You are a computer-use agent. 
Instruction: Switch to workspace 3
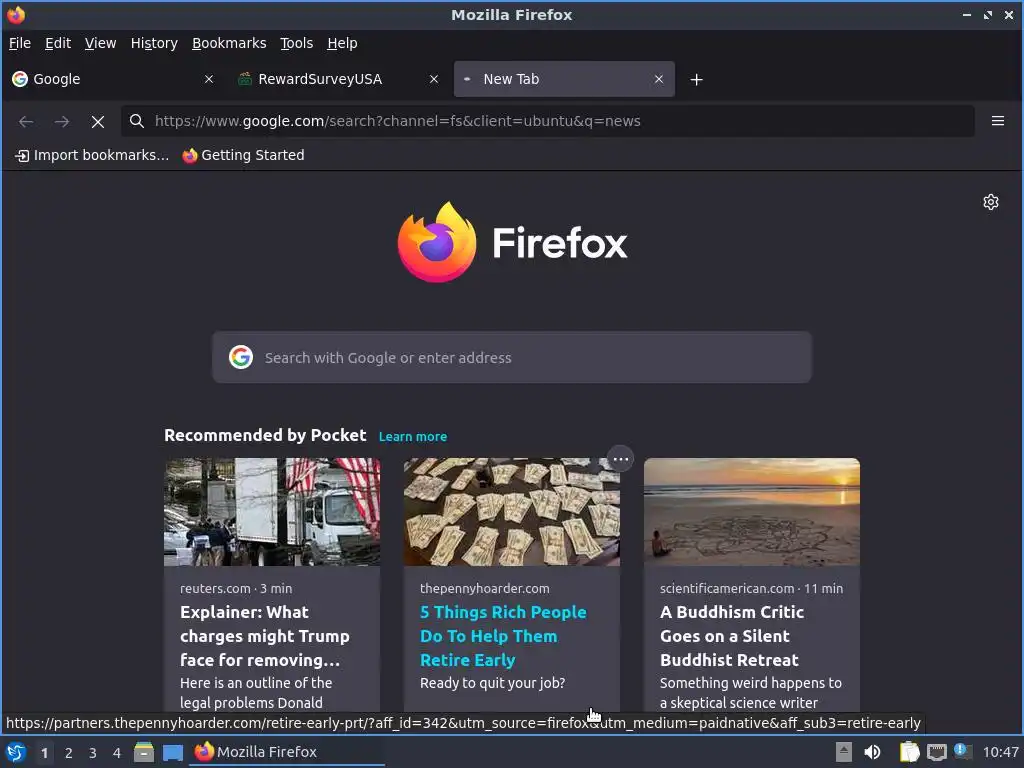click(x=93, y=753)
